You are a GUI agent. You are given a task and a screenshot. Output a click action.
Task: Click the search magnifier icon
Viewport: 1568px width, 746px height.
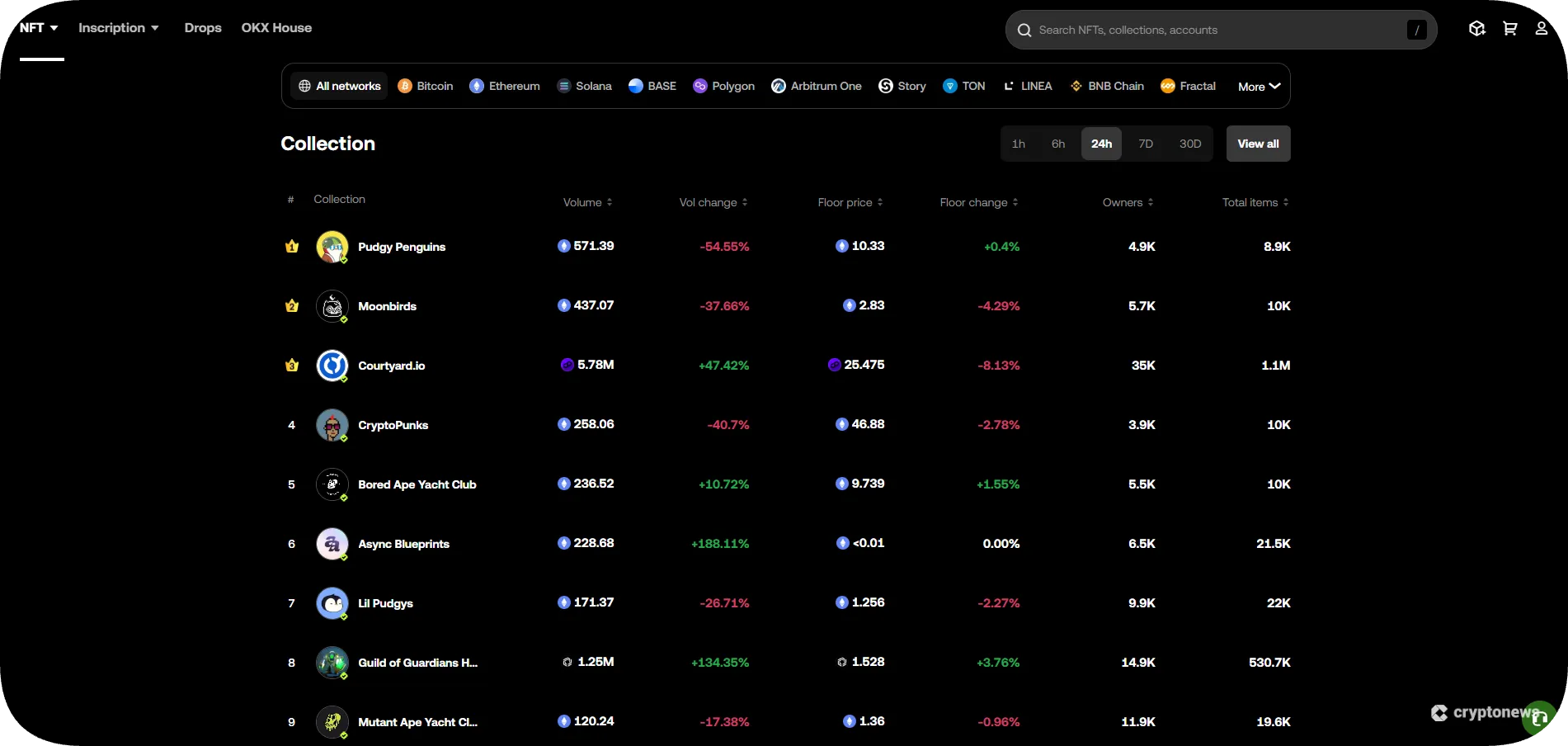click(x=1024, y=30)
